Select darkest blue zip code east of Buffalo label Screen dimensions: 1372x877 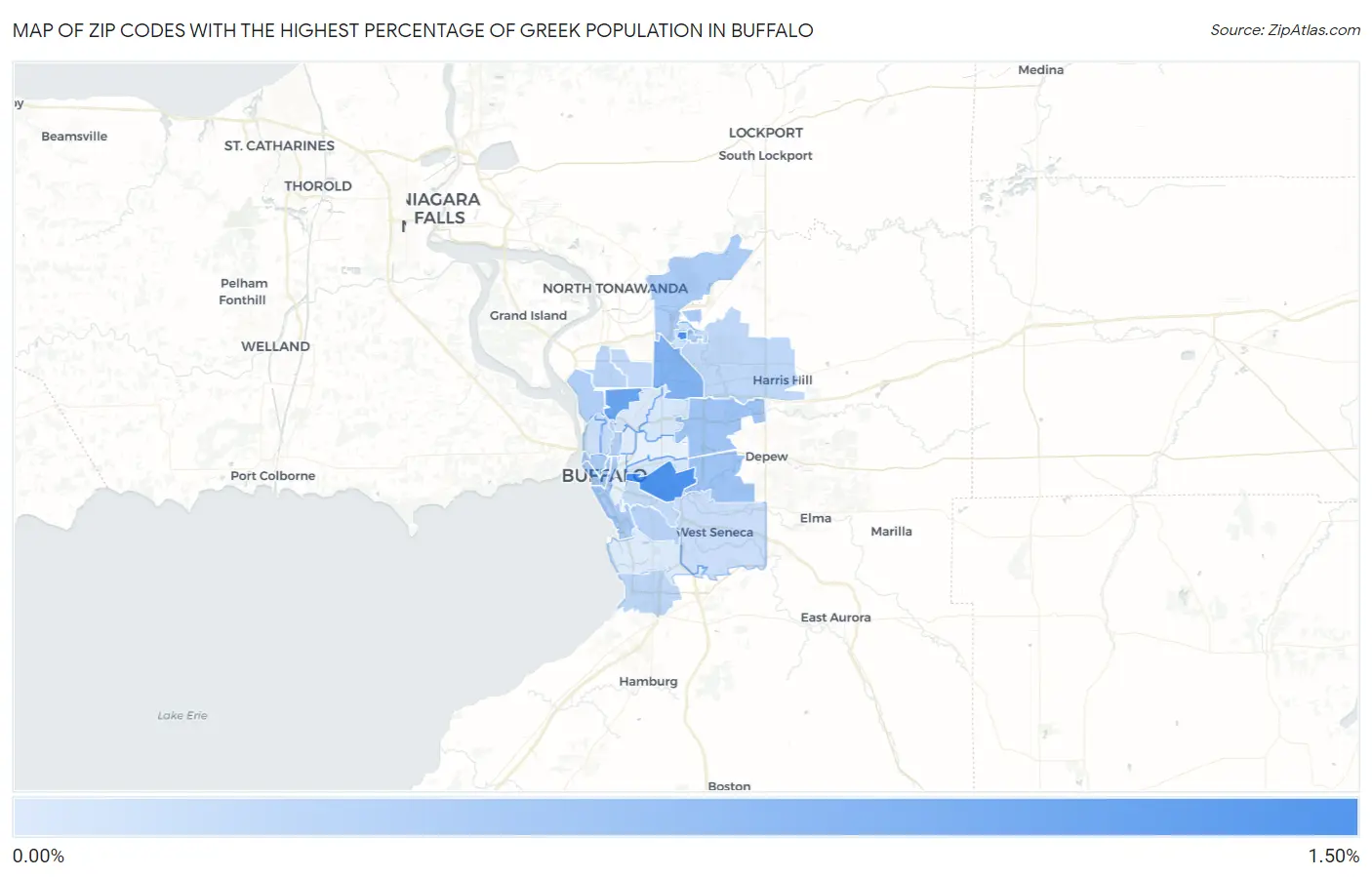[x=668, y=483]
